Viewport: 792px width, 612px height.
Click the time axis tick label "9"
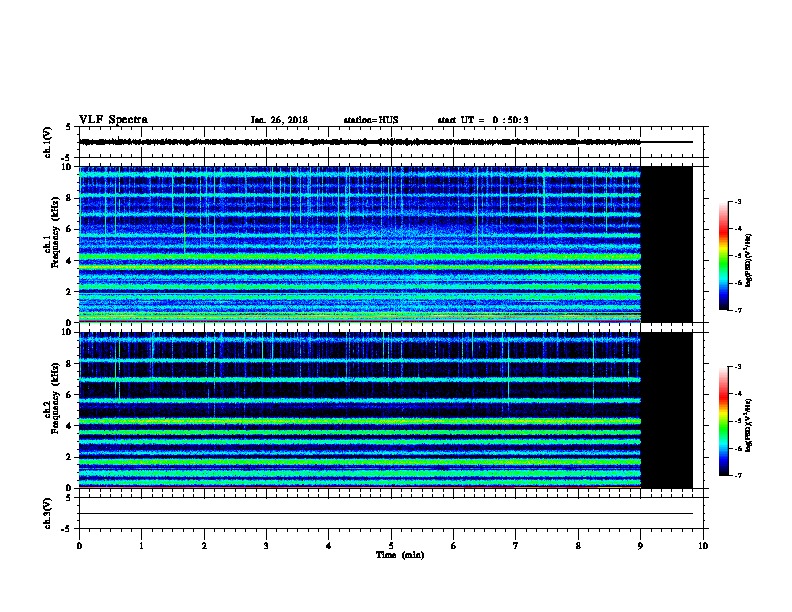[x=640, y=546]
